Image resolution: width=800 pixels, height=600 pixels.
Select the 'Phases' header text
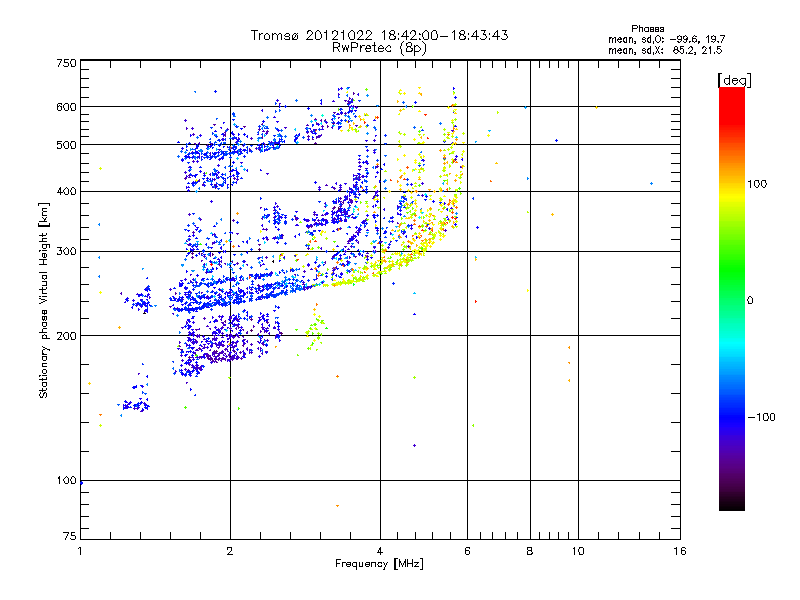(647, 29)
